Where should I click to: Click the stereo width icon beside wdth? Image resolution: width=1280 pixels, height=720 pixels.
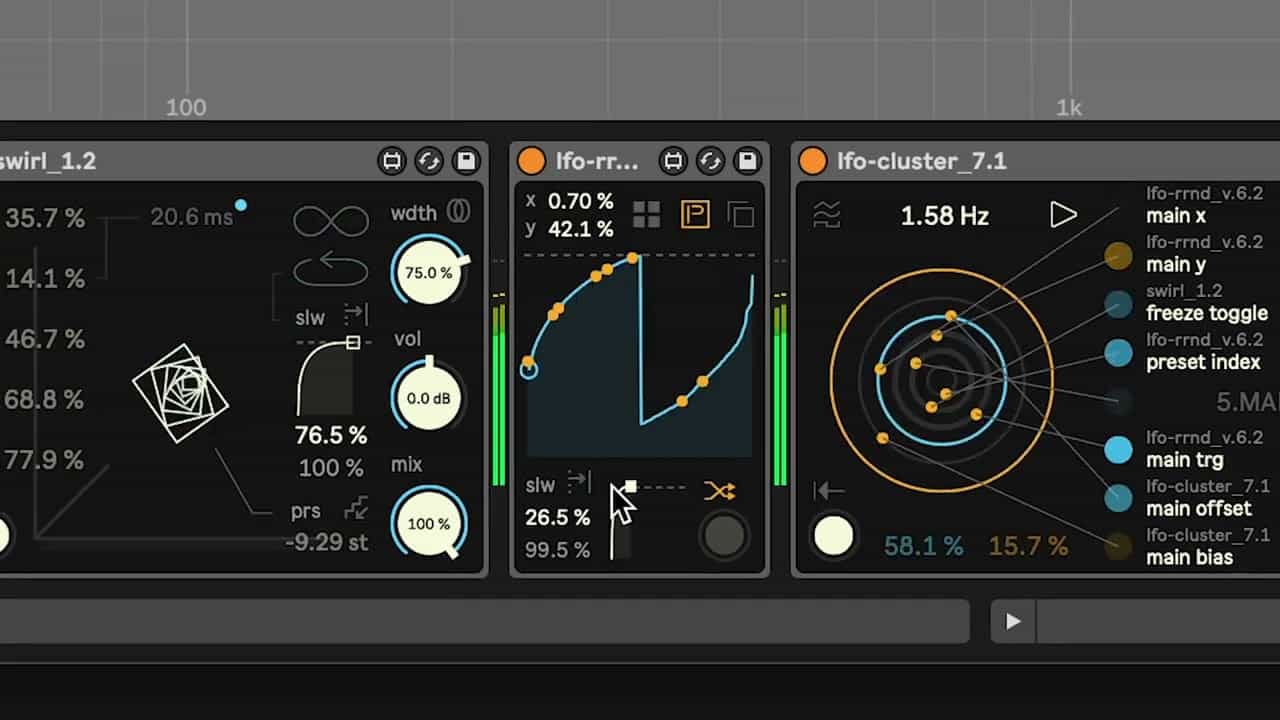[x=458, y=211]
